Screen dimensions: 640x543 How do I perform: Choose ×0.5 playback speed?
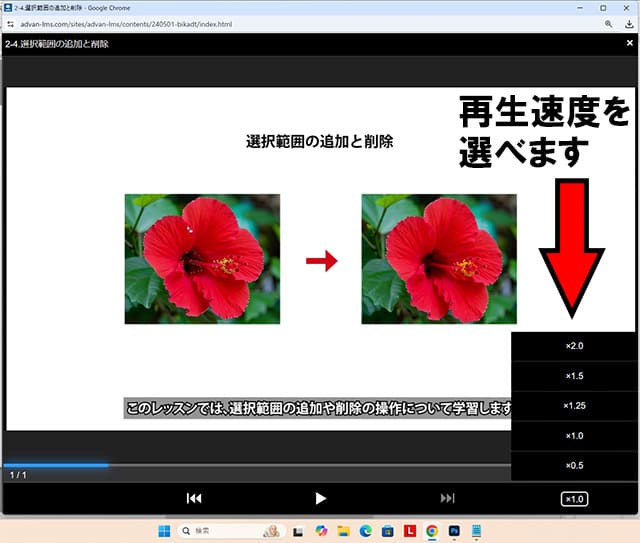coord(574,466)
